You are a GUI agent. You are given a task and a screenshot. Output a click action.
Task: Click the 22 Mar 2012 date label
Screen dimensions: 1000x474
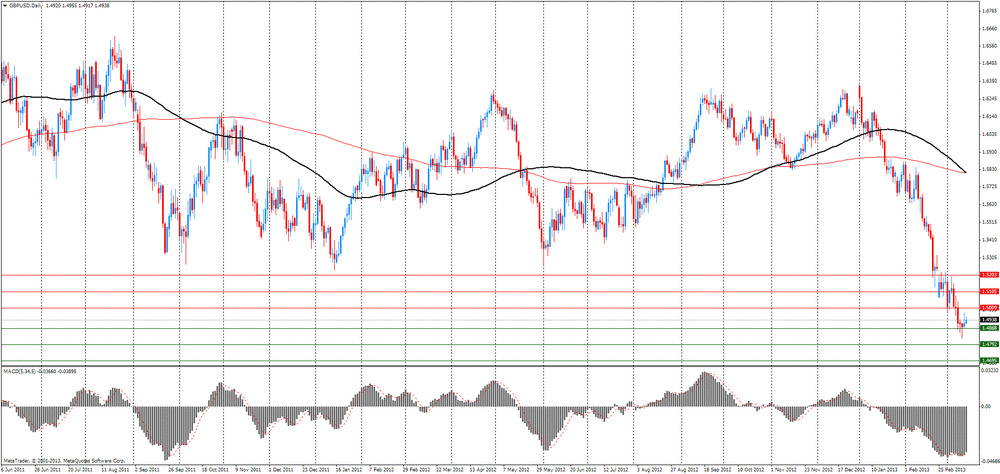pyautogui.click(x=450, y=469)
